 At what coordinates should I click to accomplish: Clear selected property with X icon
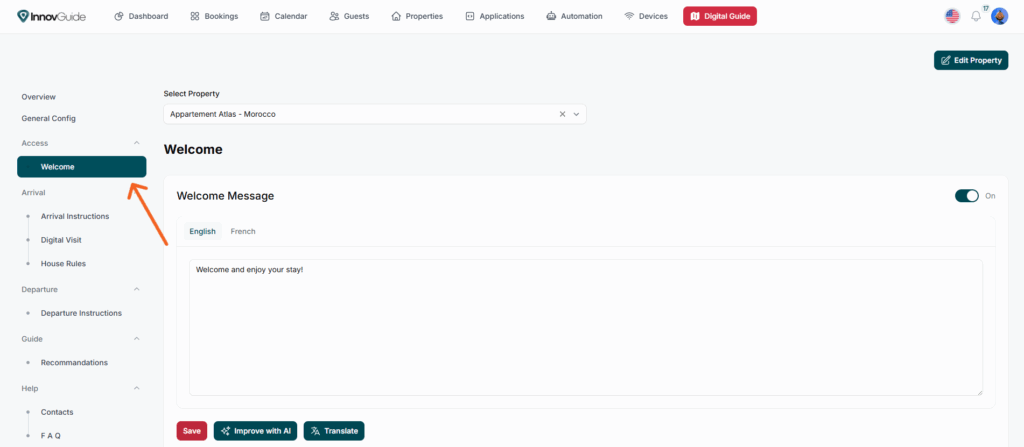[562, 114]
